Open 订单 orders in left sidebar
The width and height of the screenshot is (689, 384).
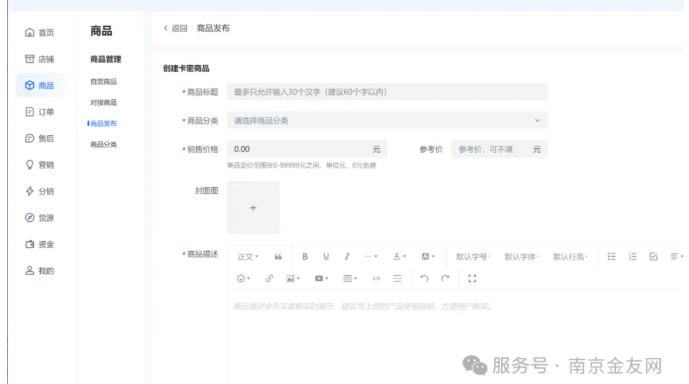(40, 112)
